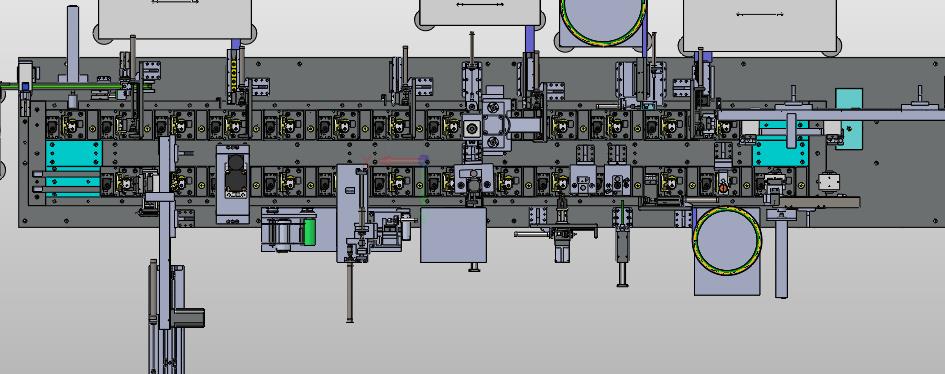Screen dimensions: 945x374
Task: Select the dark motor block on lower-left rail
Action: 189,317
